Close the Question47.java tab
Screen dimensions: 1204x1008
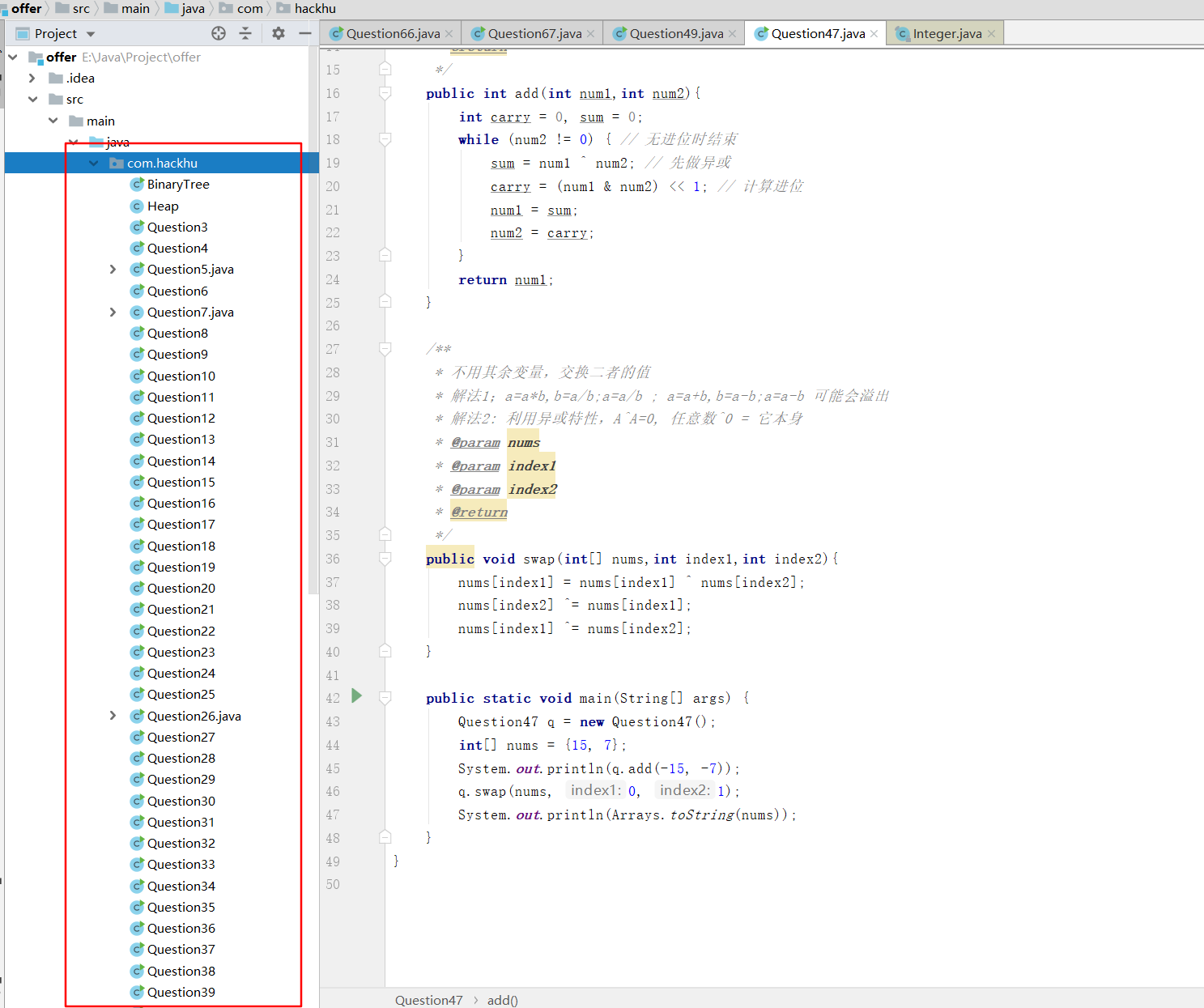click(874, 34)
